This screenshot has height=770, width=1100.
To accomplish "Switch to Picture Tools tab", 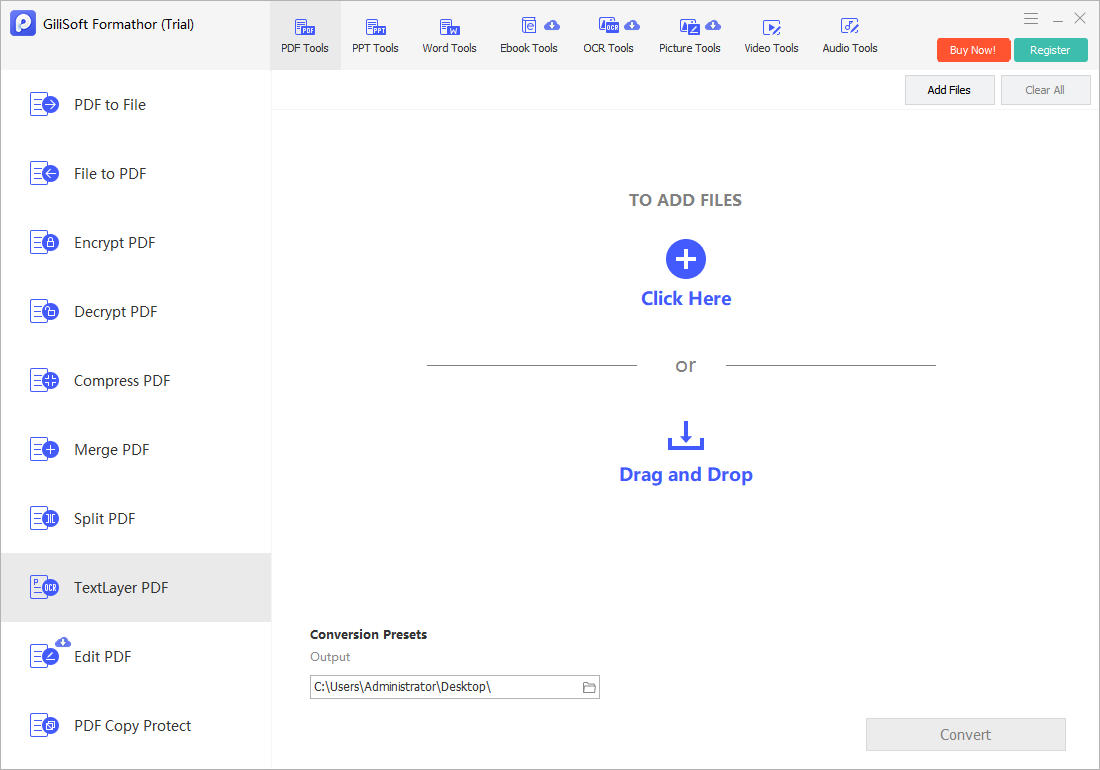I will pos(690,36).
